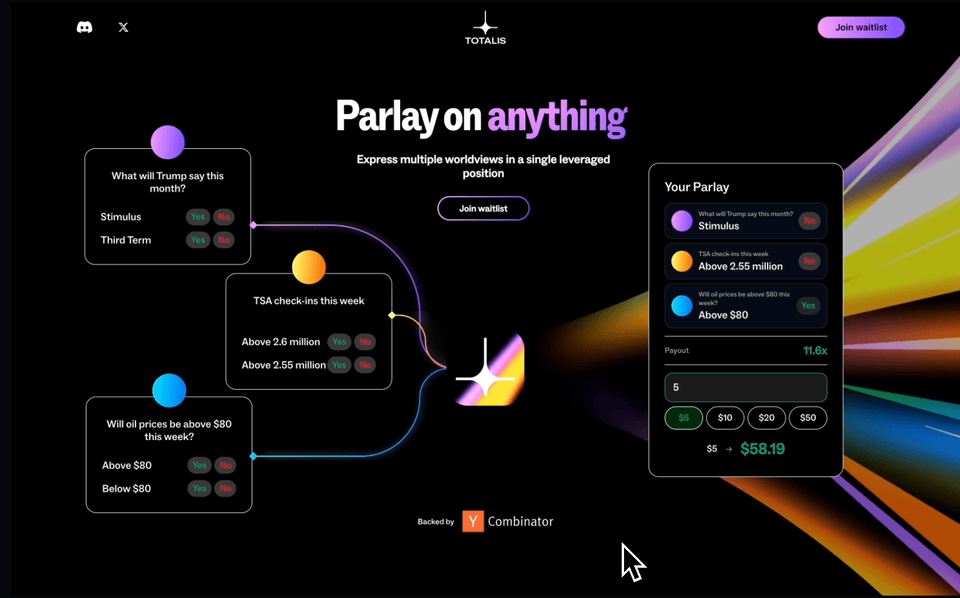Click orange orb in Above 2.55 million parlay row
The width and height of the screenshot is (960, 598).
681,261
